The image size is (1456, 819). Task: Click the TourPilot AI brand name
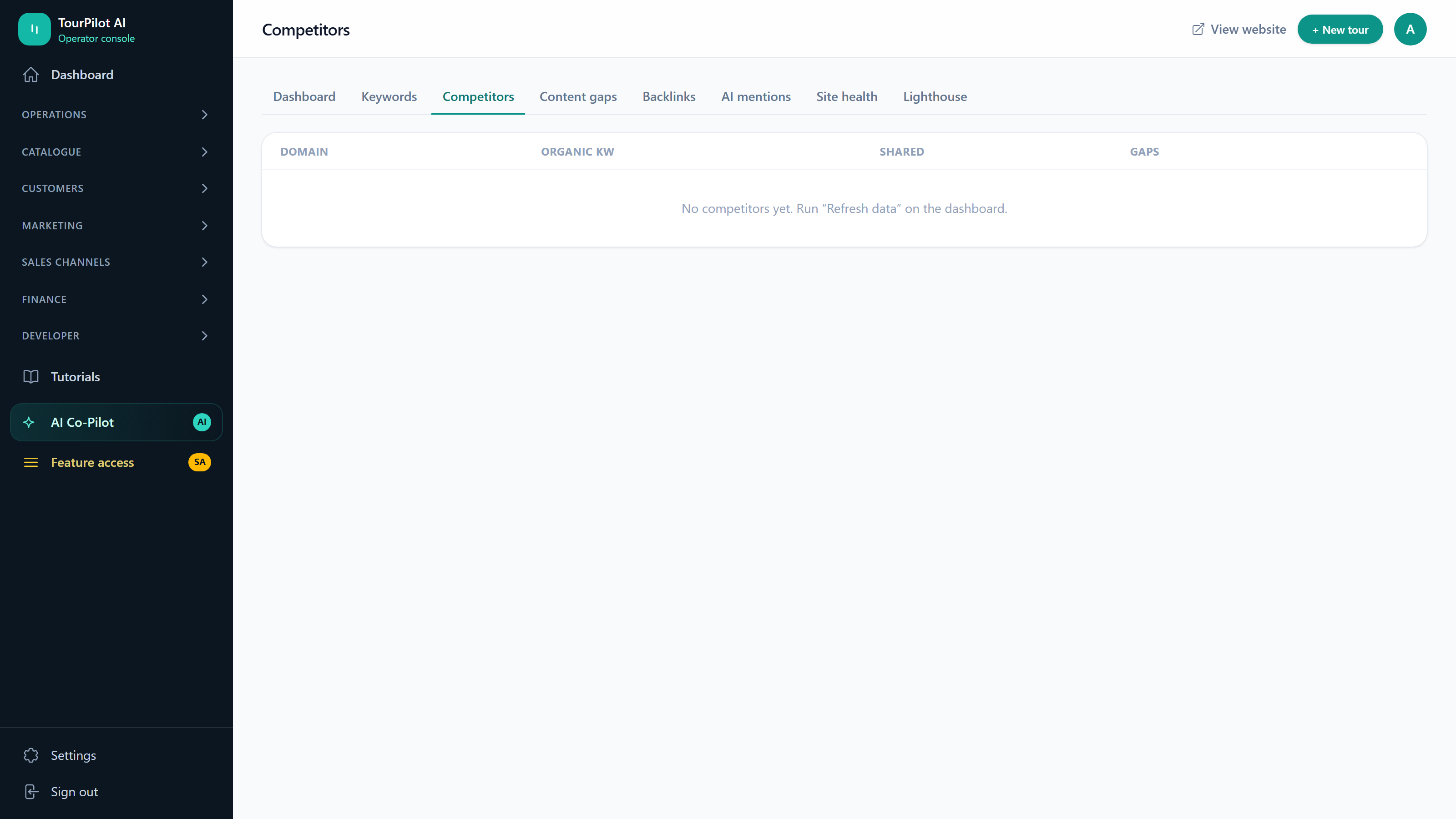click(92, 23)
